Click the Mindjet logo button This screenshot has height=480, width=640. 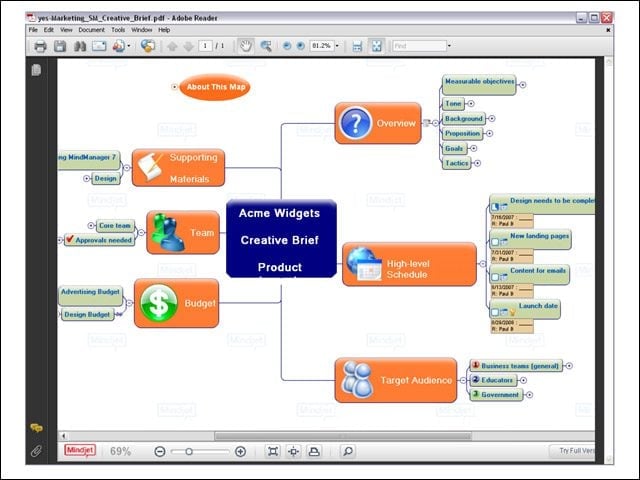80,450
